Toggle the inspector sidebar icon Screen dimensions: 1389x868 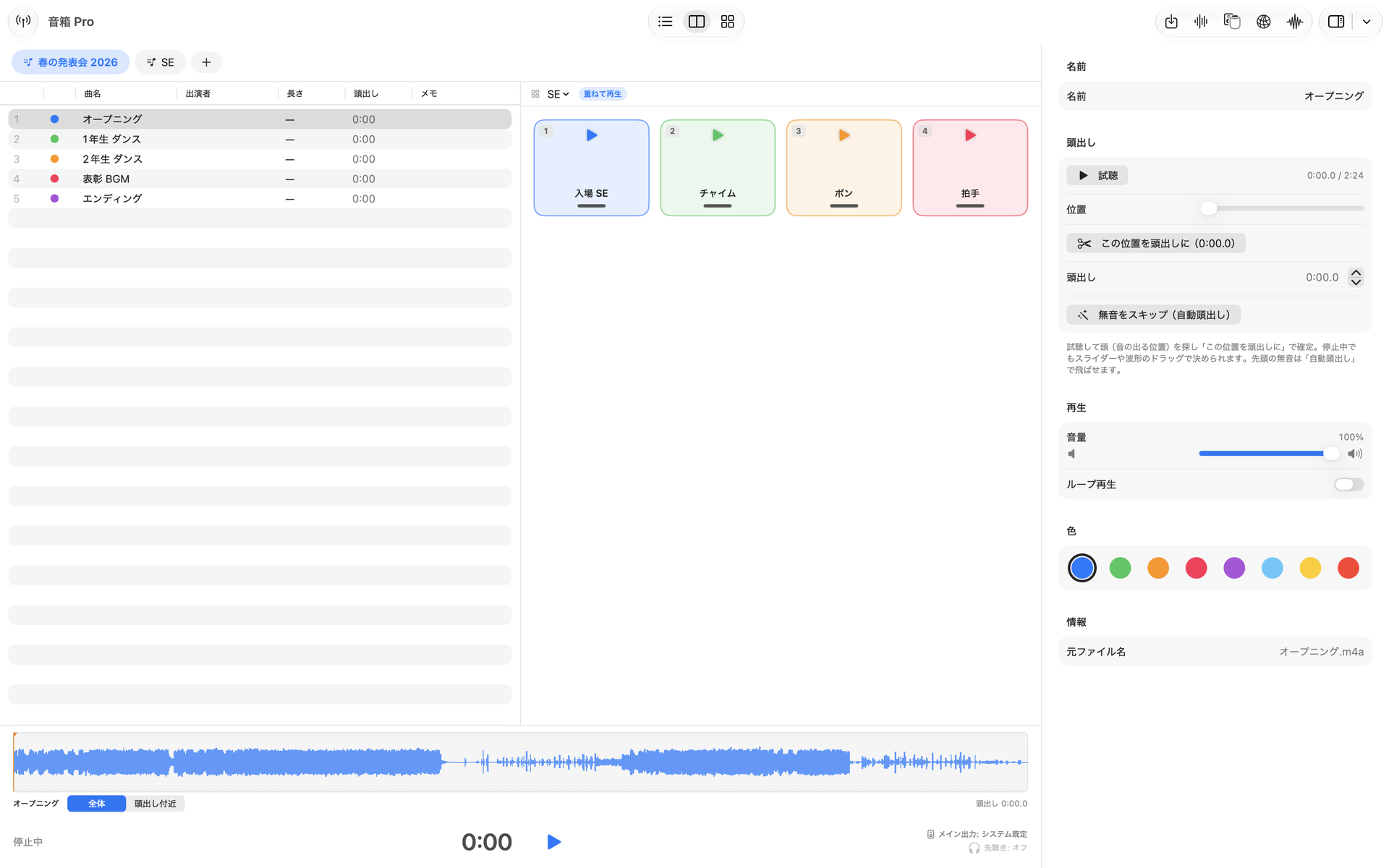1336,22
